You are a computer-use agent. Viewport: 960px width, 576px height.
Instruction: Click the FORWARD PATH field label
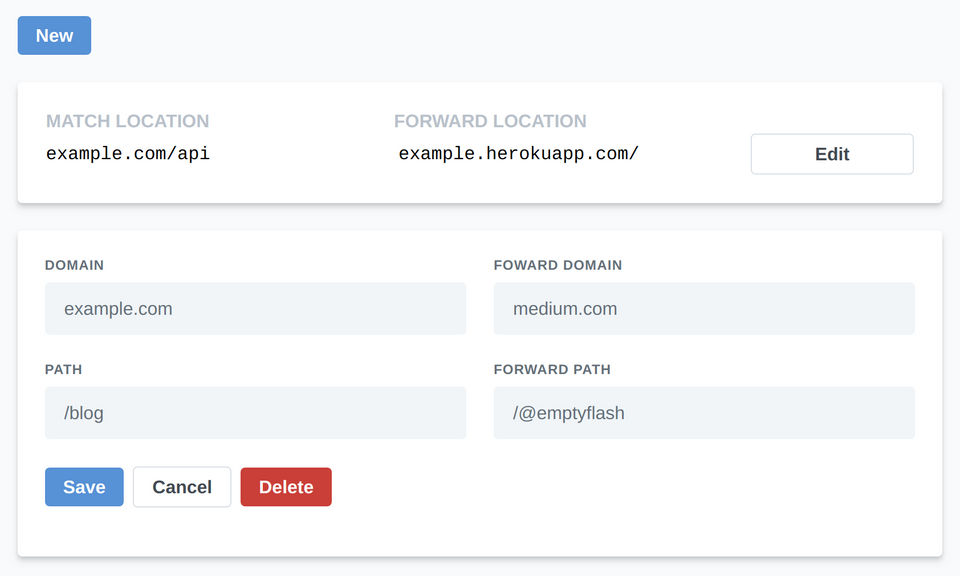[x=552, y=370]
